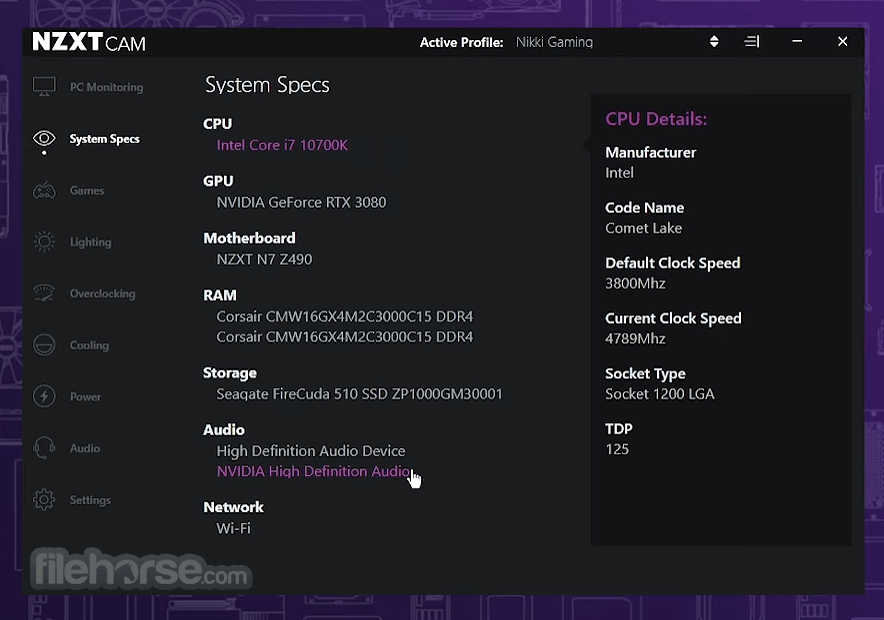This screenshot has height=620, width=884.
Task: Click the Power lightning bolt icon
Action: point(44,396)
